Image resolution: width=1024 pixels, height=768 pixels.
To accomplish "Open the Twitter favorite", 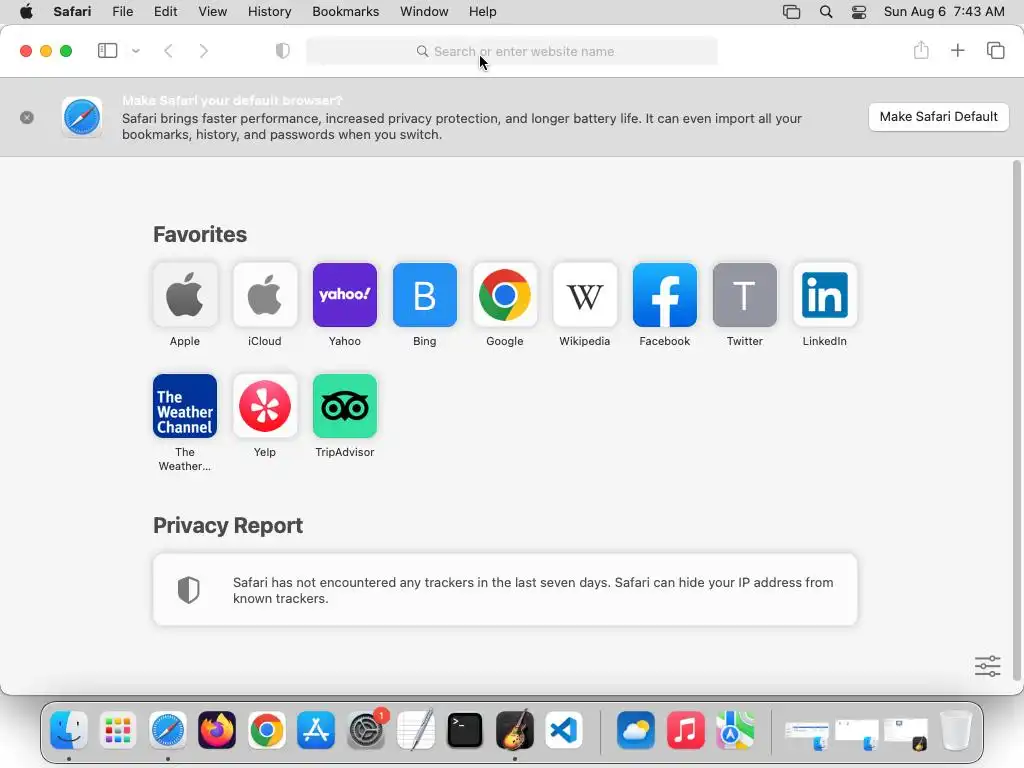I will coord(744,295).
